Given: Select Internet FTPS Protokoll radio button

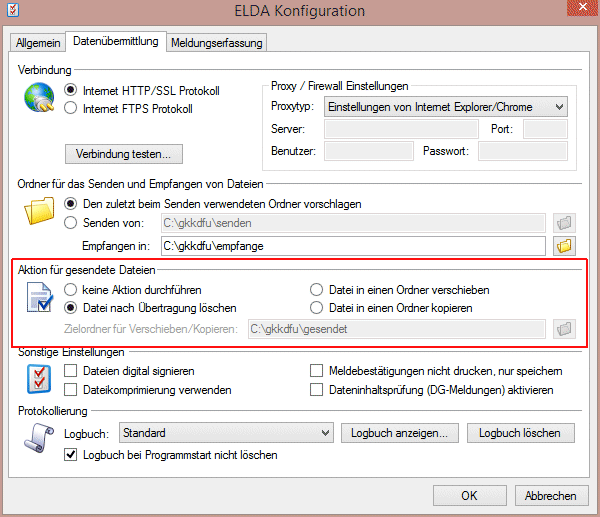Looking at the screenshot, I should (71, 108).
